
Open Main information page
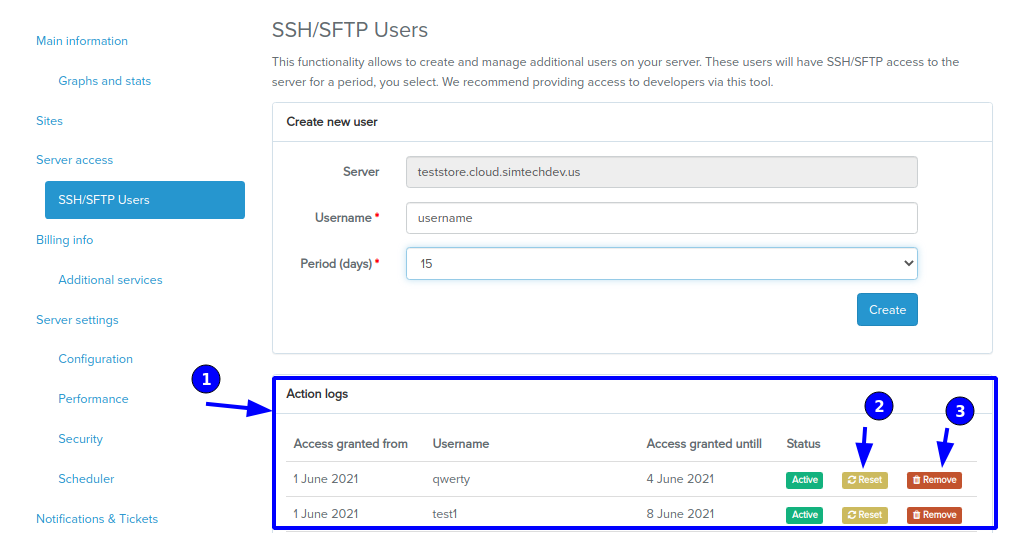82,41
